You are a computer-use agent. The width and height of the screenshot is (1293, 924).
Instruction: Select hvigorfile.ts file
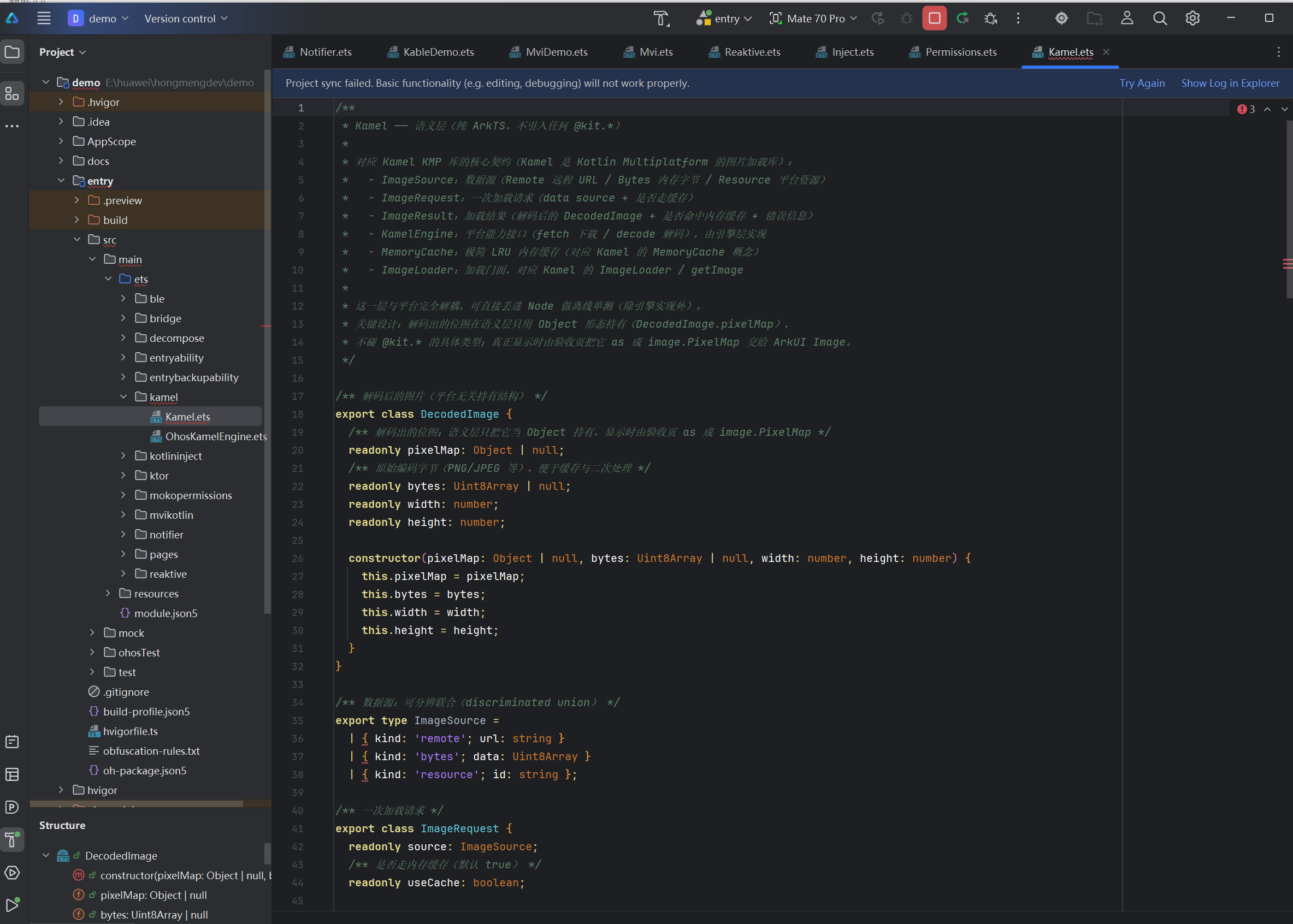123,731
